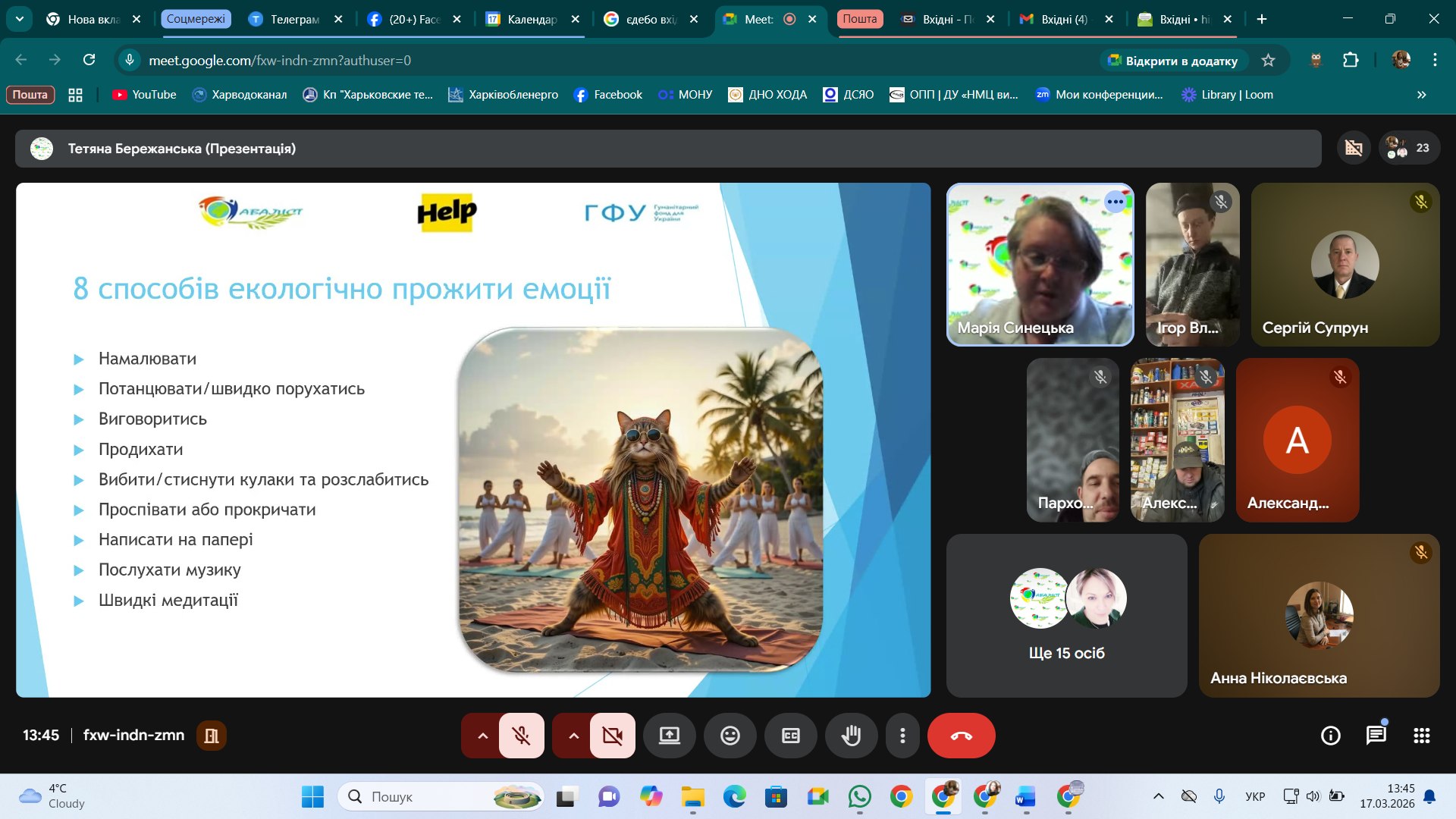Image resolution: width=1456 pixels, height=819 pixels.
Task: Toggle closed captions button
Action: 790,736
